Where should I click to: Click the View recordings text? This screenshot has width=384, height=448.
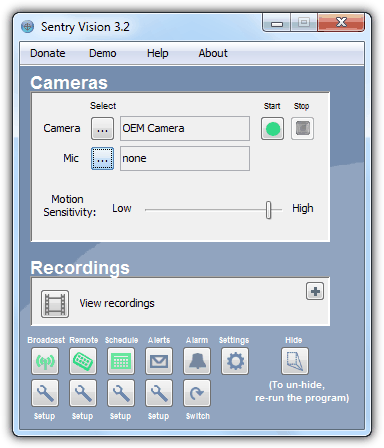[117, 303]
